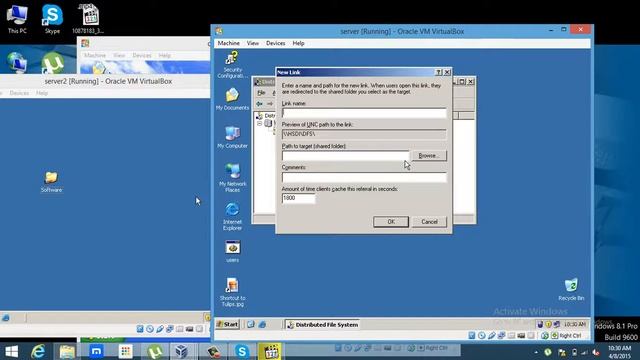Image resolution: width=640 pixels, height=360 pixels.
Task: Focus the Link name field
Action: click(x=364, y=113)
